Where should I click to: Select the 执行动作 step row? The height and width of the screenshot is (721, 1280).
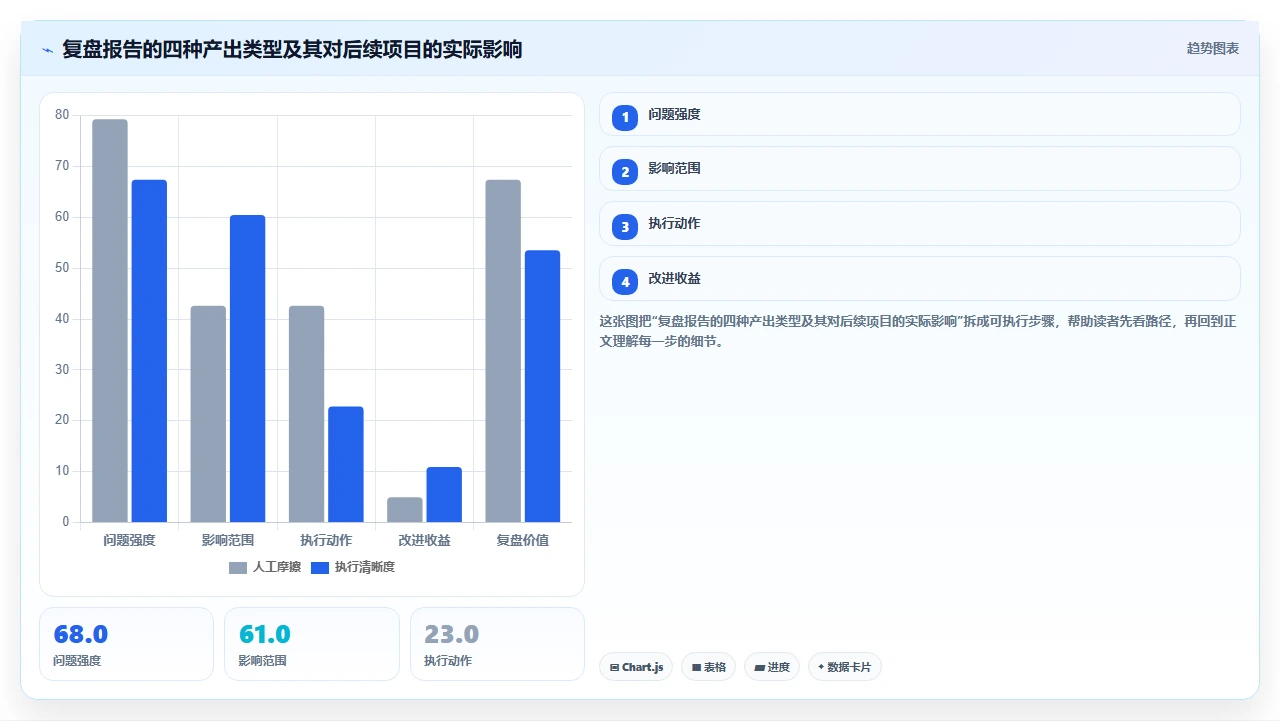(920, 224)
